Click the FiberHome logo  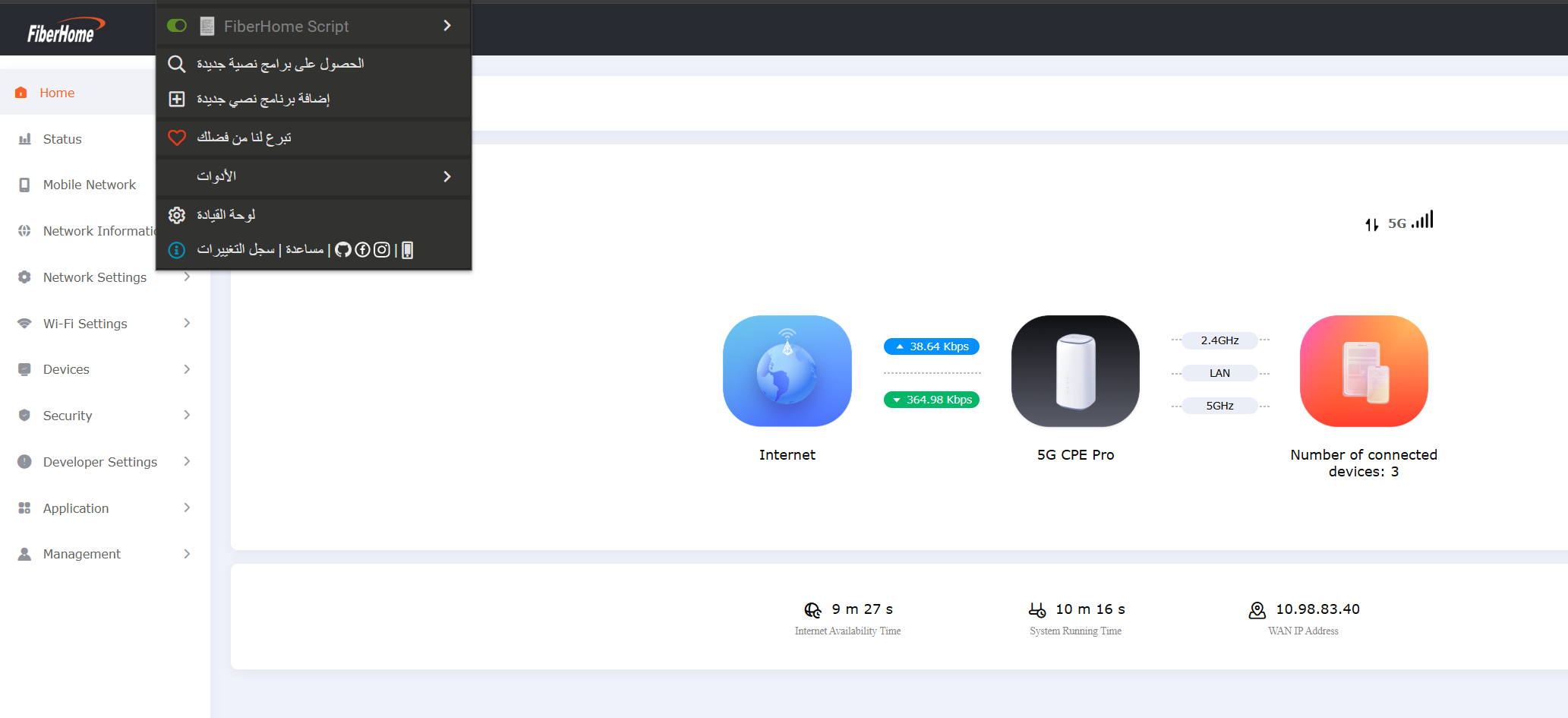(65, 30)
